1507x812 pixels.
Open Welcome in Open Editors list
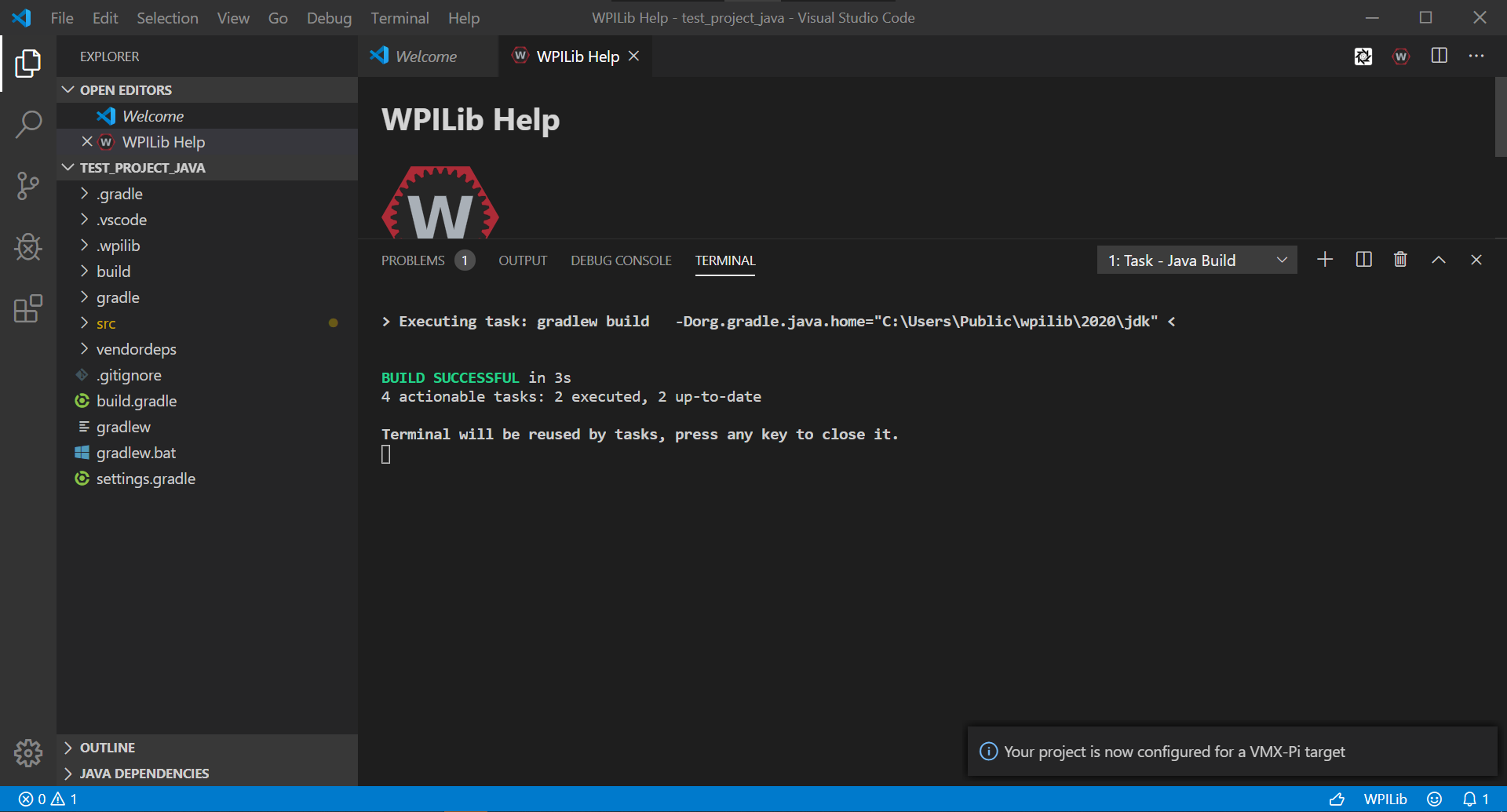coord(207,116)
